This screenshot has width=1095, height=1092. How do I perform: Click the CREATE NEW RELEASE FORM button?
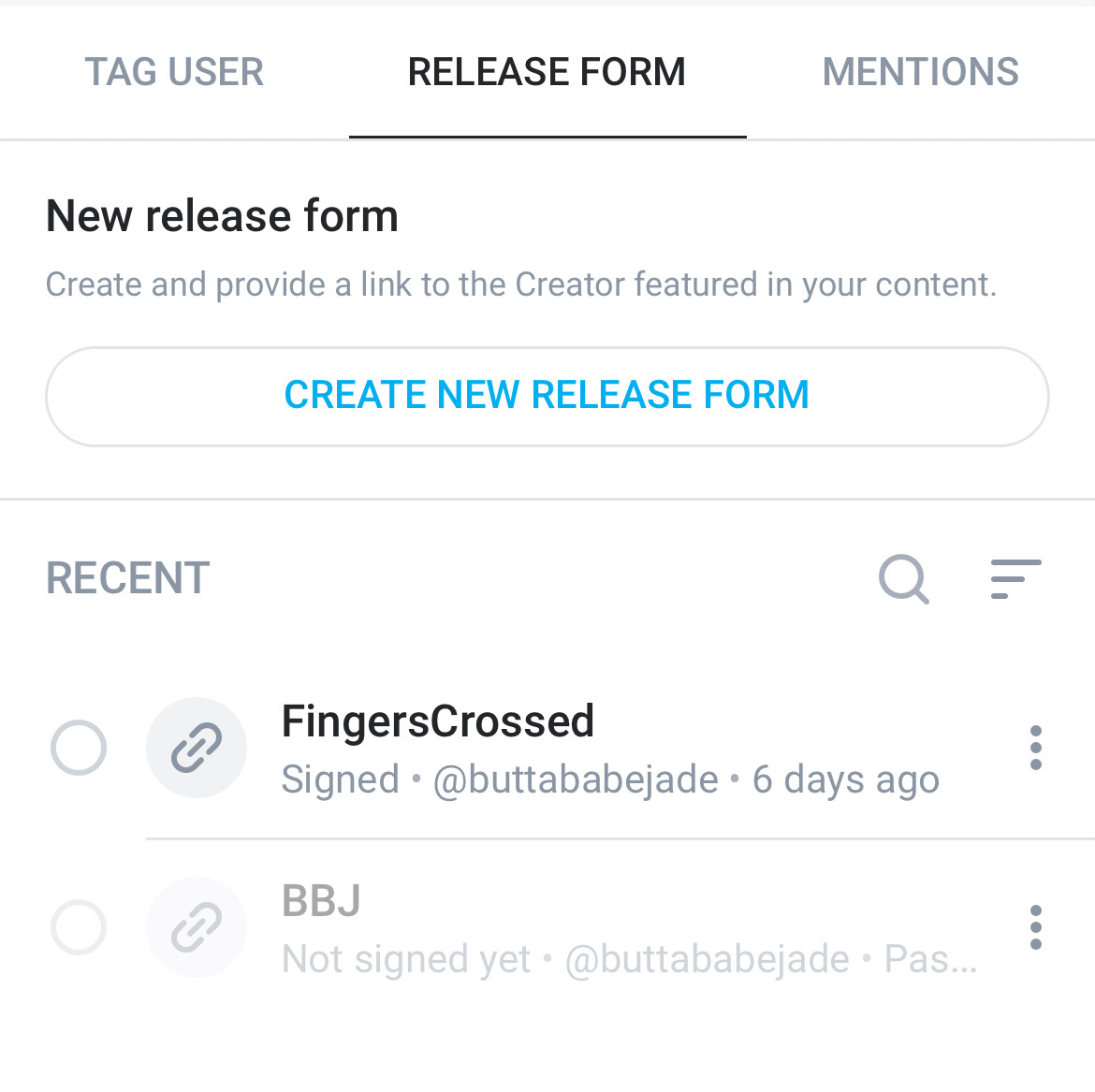tap(547, 396)
